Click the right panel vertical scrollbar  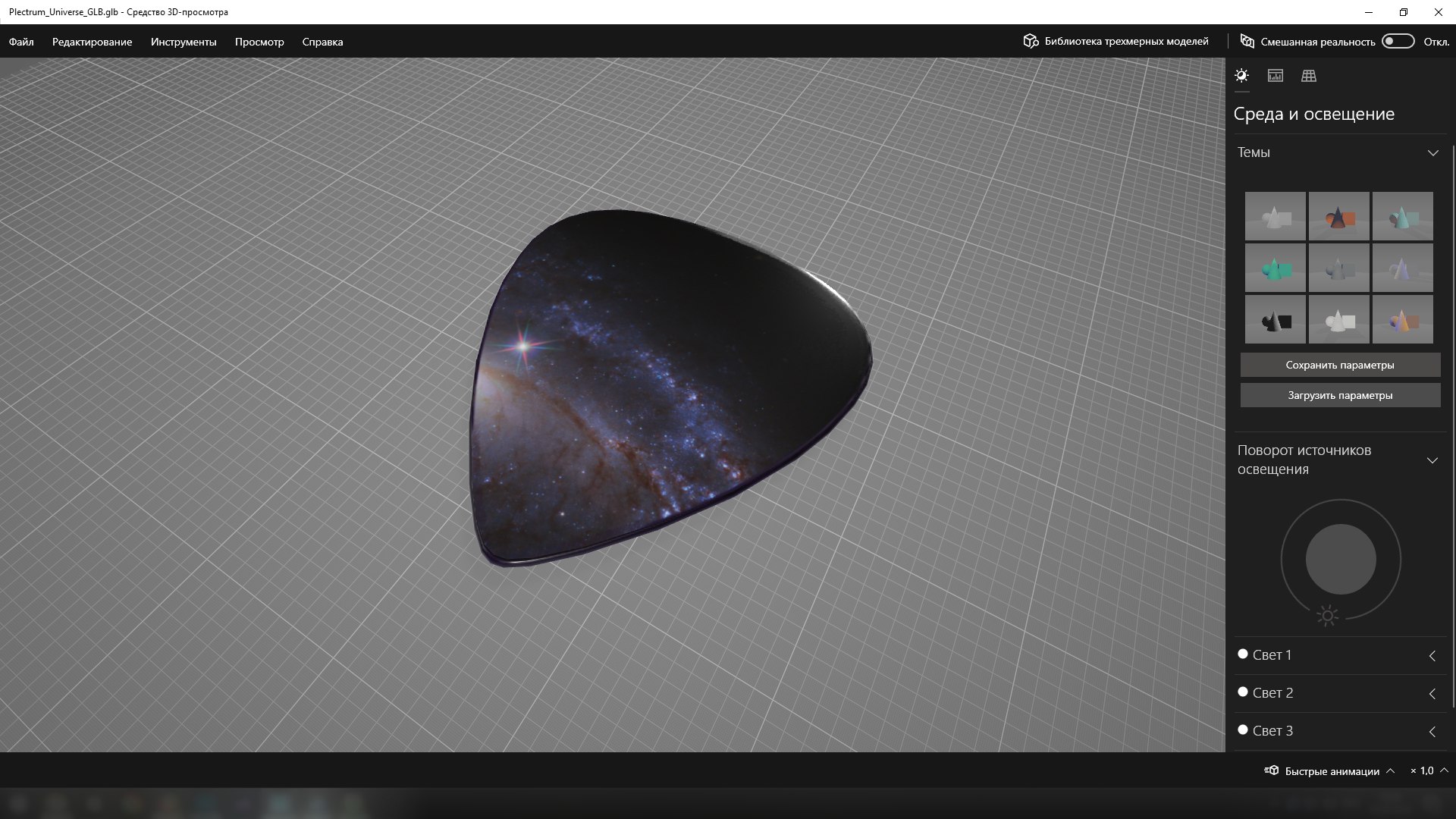[1453, 426]
